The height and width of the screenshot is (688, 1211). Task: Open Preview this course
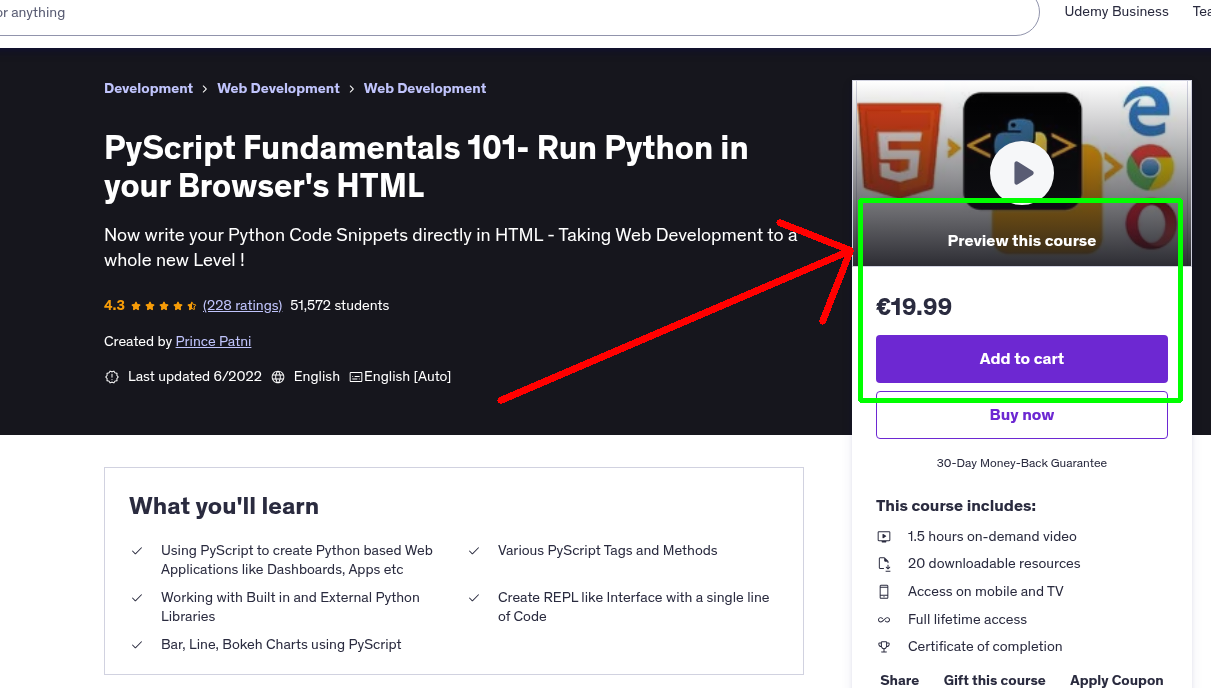coord(1021,240)
